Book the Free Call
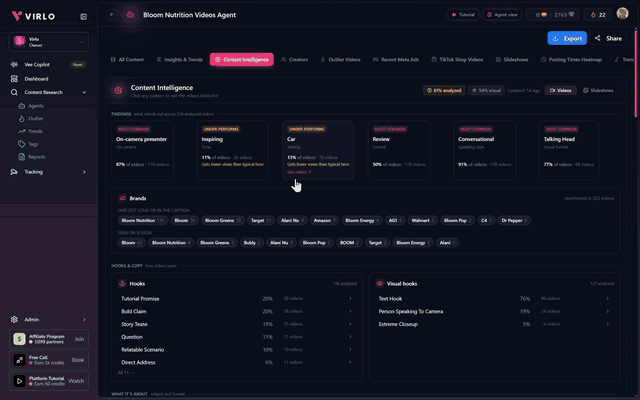The image size is (640, 400). [x=78, y=360]
